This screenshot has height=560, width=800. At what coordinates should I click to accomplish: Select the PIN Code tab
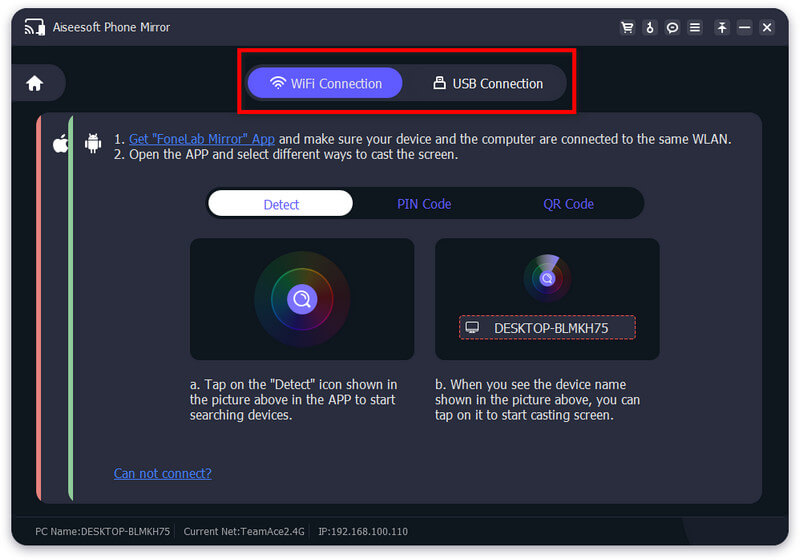click(424, 204)
